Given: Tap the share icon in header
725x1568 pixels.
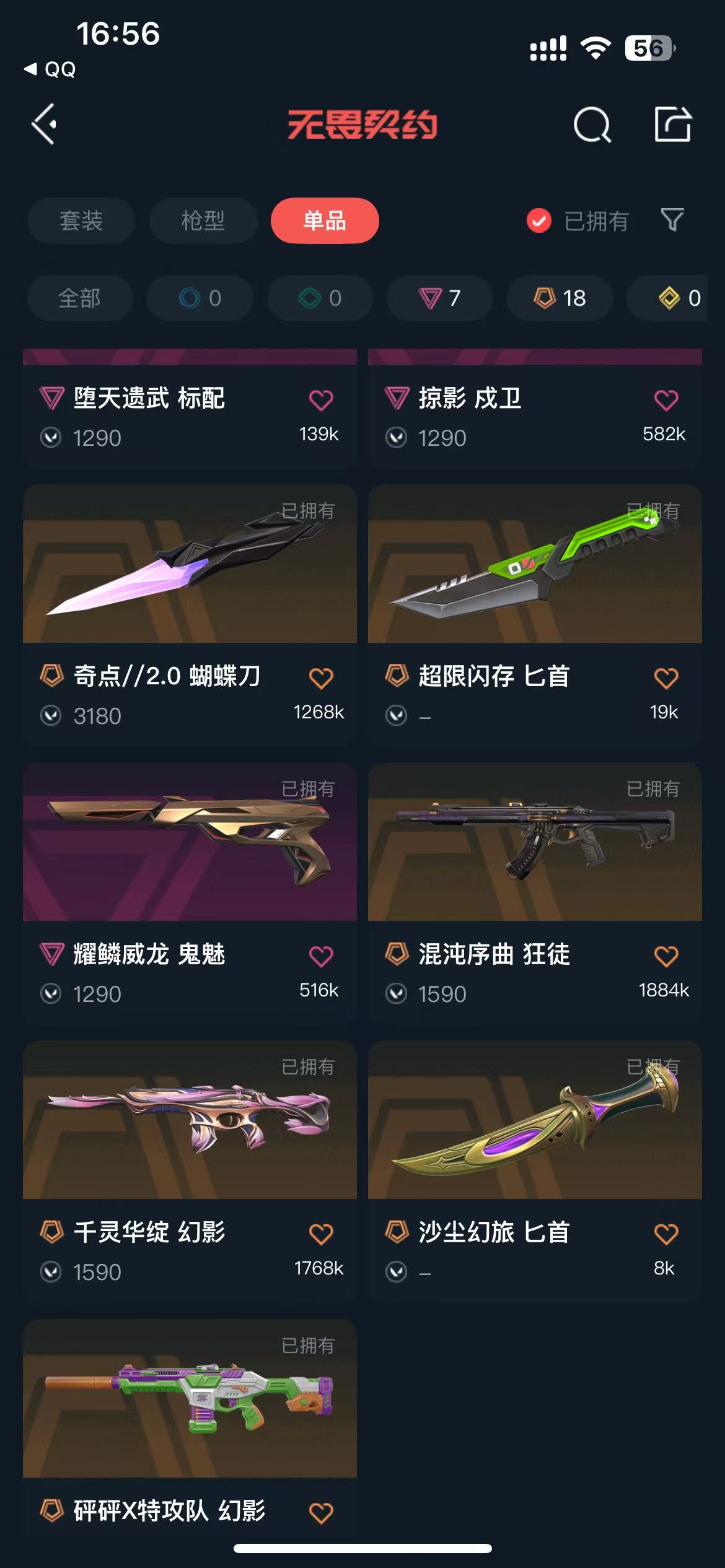Looking at the screenshot, I should click(673, 124).
